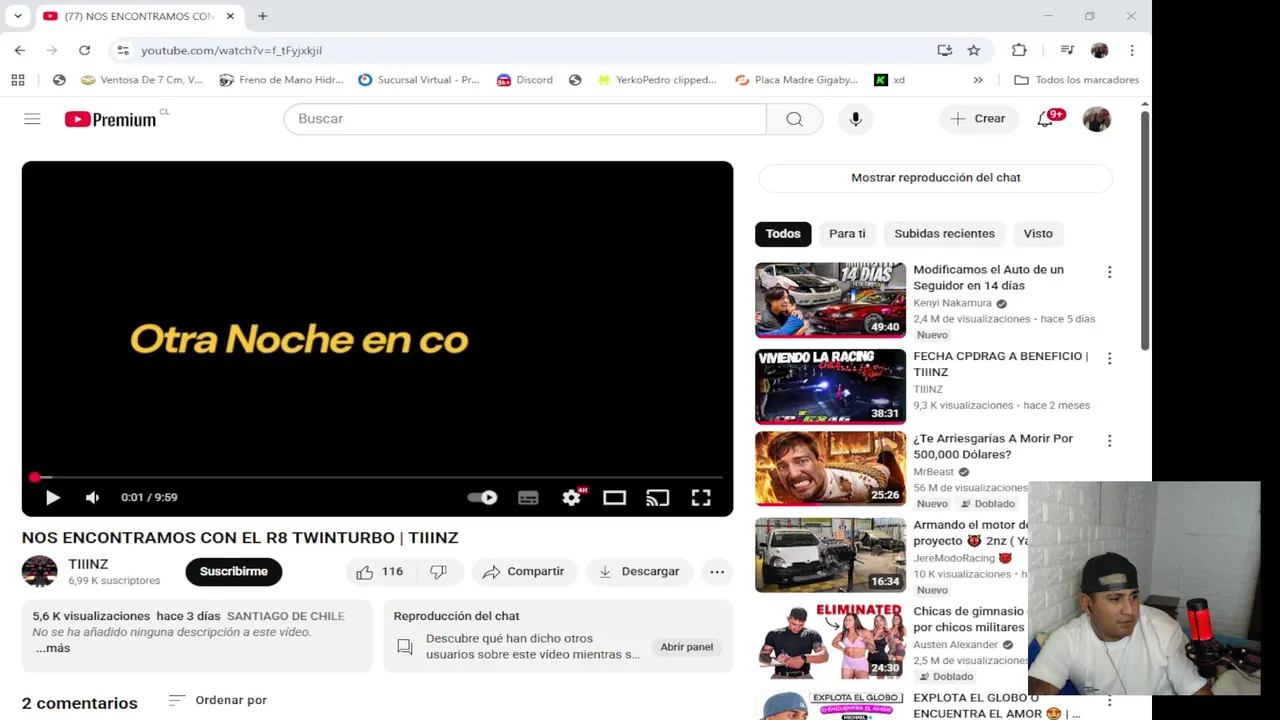Open the chat replay with Abrir panel
This screenshot has height=720, width=1280.
[x=687, y=647]
